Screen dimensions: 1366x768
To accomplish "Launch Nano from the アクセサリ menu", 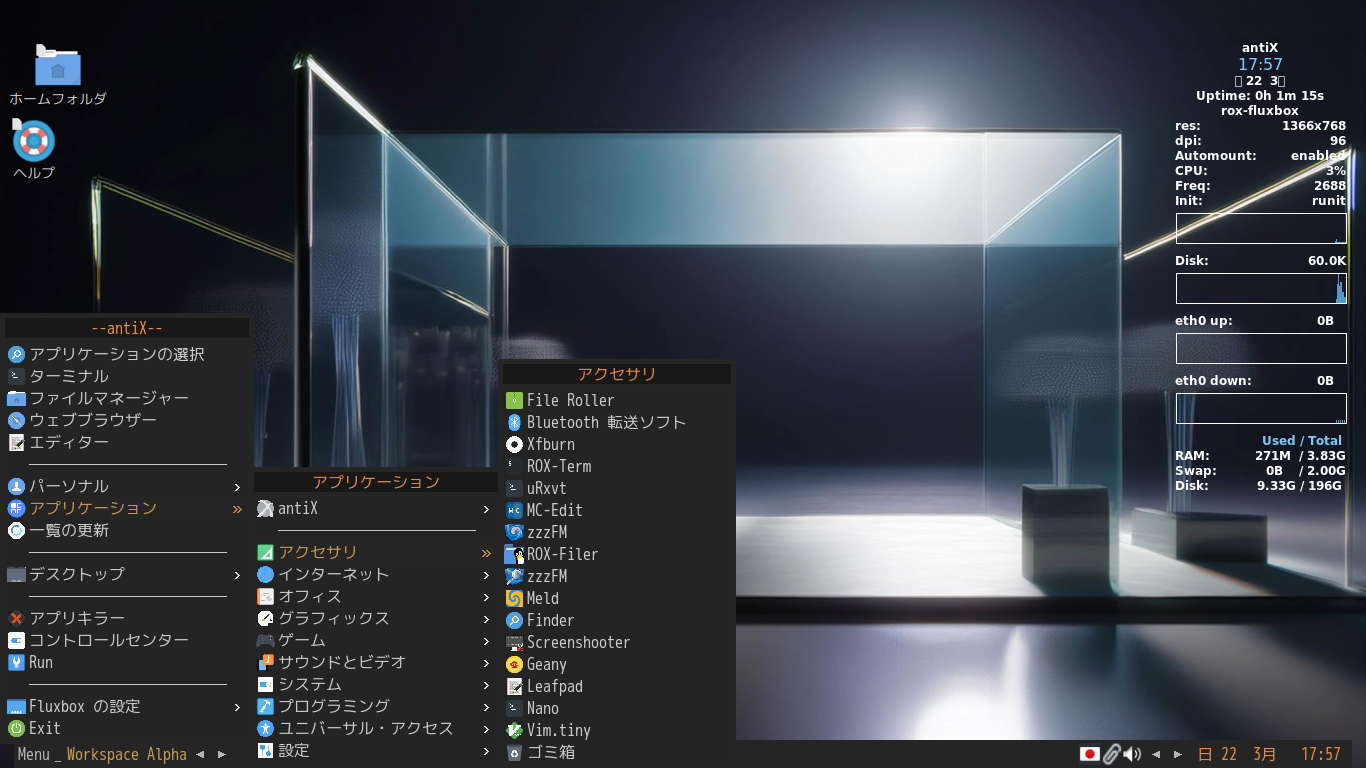I will tap(618, 708).
